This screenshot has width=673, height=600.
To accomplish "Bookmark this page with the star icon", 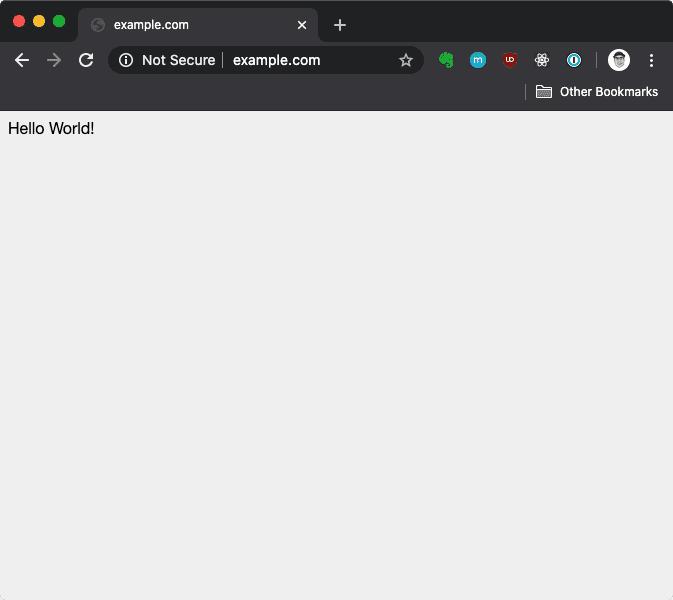I will click(x=406, y=60).
